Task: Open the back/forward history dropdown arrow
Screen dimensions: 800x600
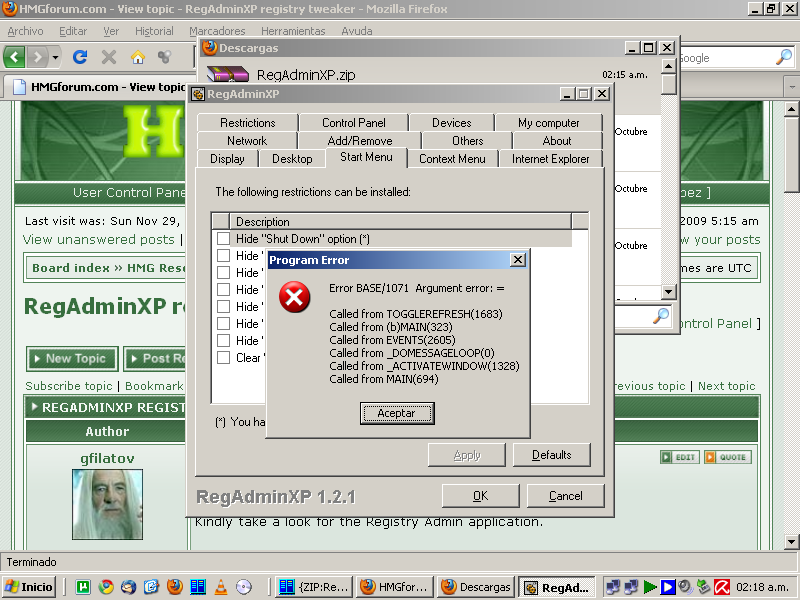Action: coord(55,57)
